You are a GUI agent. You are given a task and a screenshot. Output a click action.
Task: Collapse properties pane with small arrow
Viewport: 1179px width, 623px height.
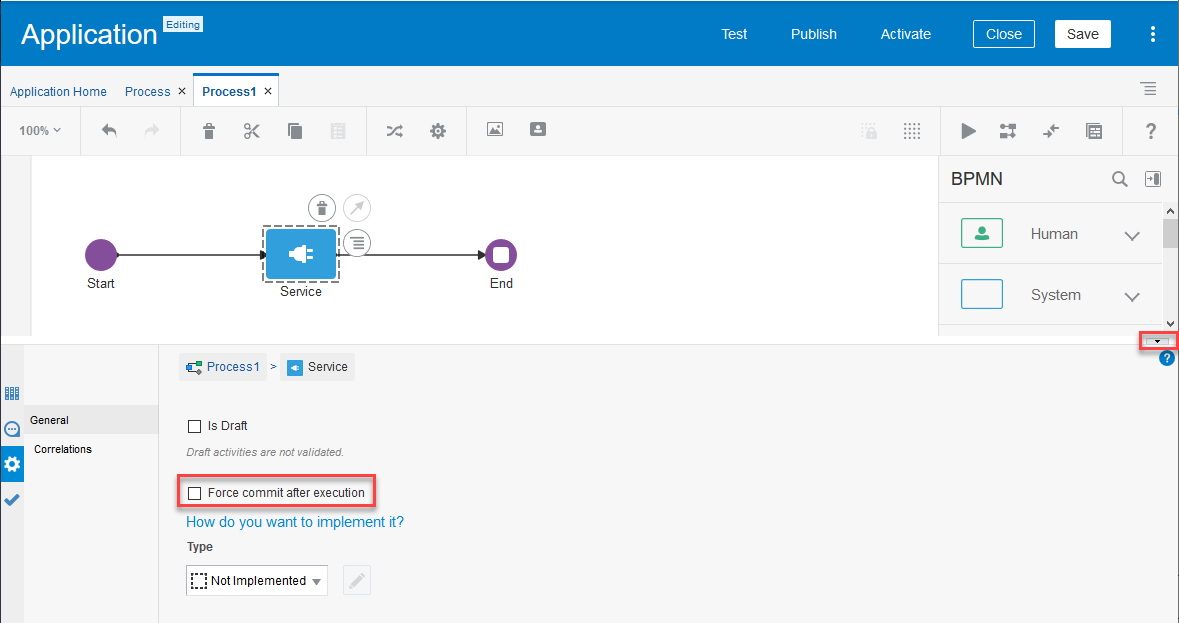coord(1157,341)
